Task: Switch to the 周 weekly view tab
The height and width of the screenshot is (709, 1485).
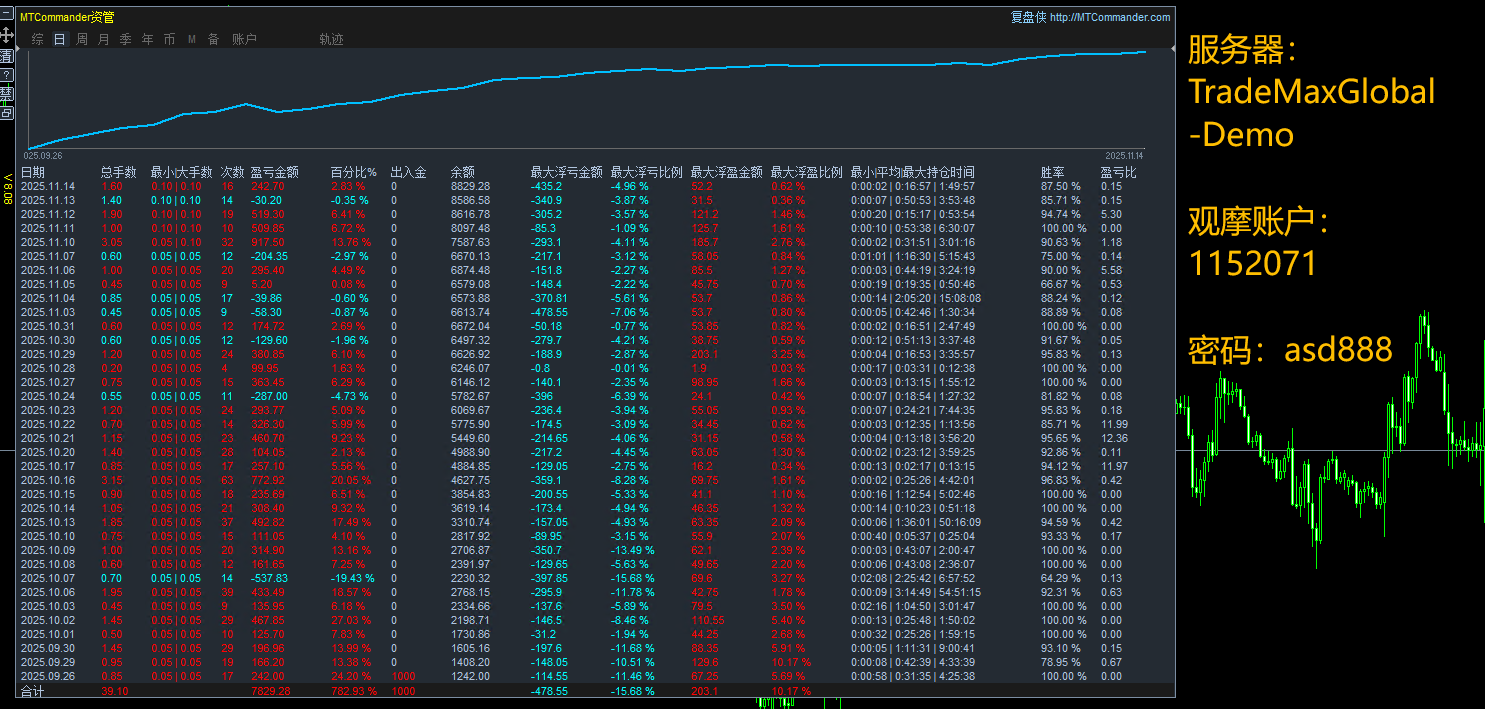Action: point(81,38)
